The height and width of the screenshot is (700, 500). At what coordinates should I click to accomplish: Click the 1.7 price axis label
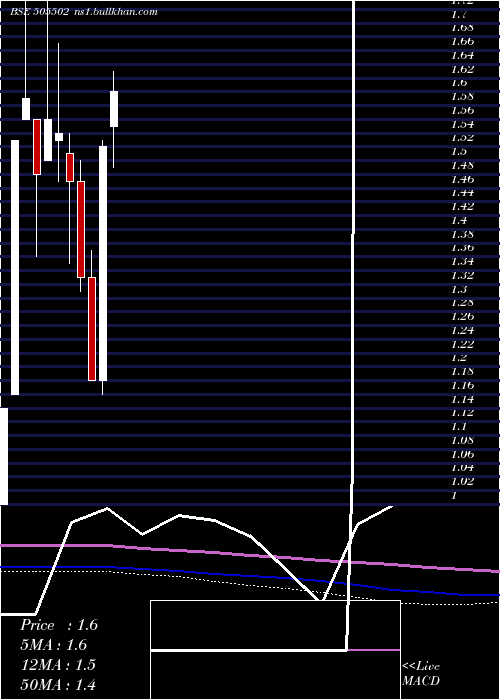459,15
